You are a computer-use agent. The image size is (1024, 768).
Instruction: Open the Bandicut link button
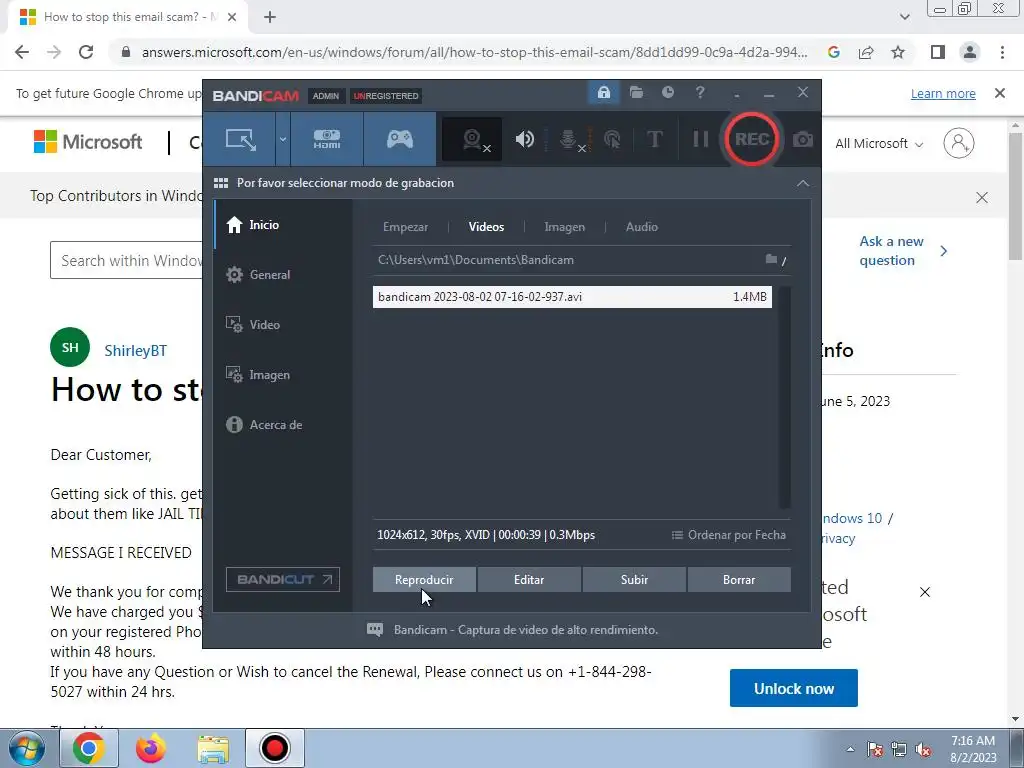coord(283,579)
